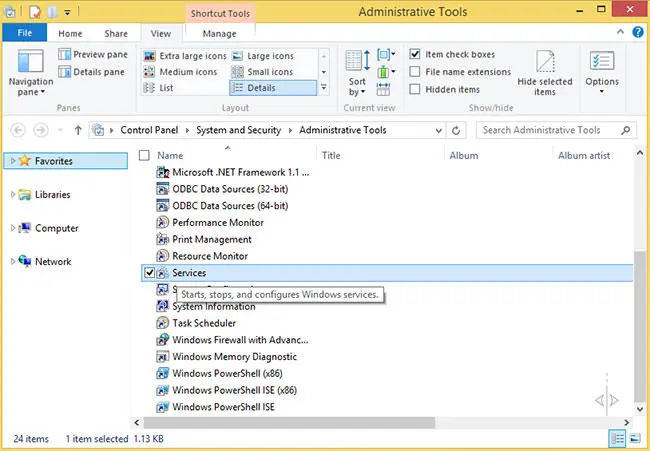Expand the Computer tree node

(x=13, y=228)
